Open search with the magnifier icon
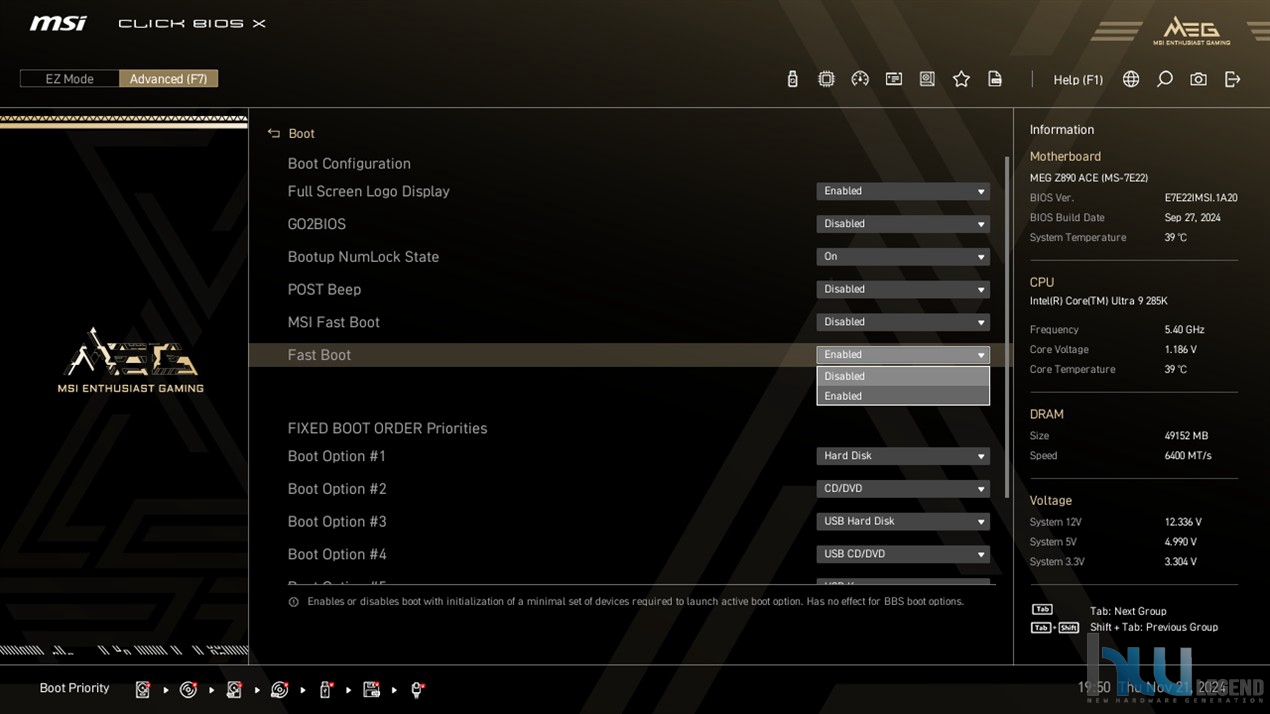1270x714 pixels. point(1165,79)
